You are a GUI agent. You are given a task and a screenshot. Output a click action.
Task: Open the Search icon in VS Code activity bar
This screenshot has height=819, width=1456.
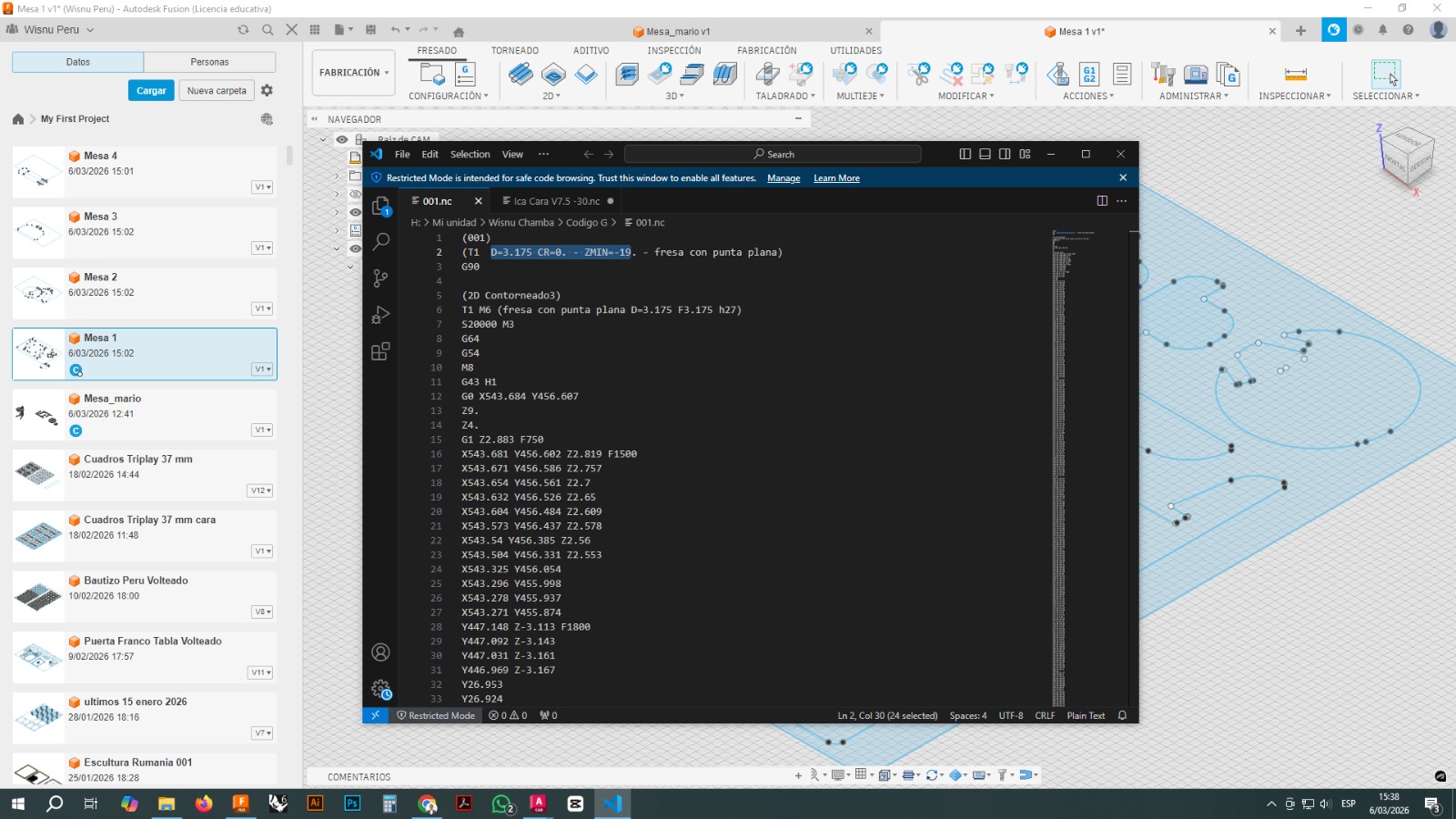[x=380, y=242]
